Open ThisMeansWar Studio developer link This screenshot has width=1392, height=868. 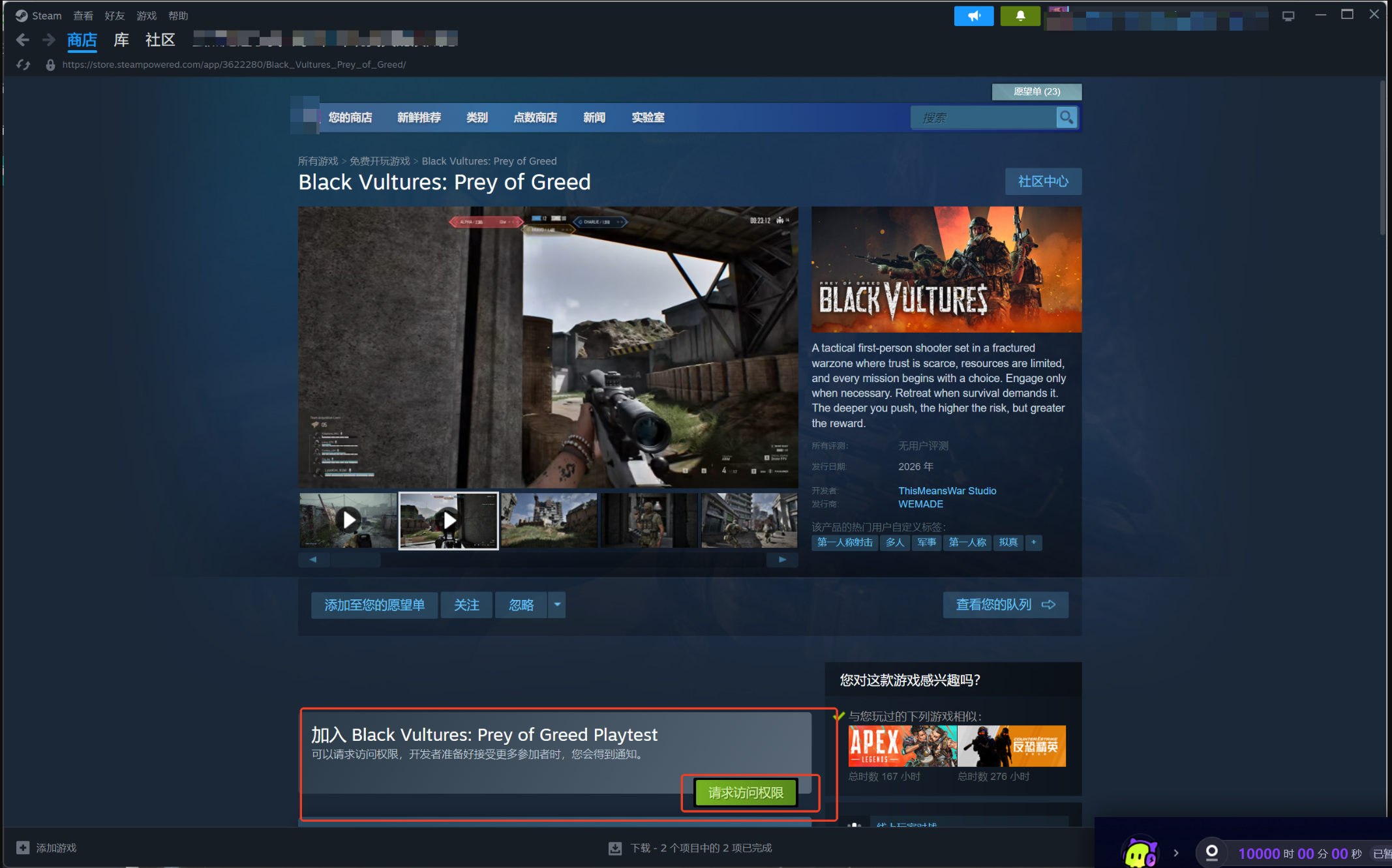point(946,490)
